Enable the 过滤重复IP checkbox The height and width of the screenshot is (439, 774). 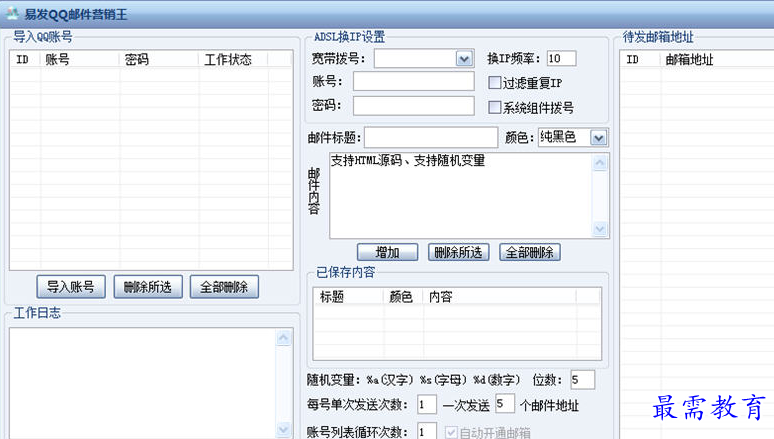click(494, 82)
